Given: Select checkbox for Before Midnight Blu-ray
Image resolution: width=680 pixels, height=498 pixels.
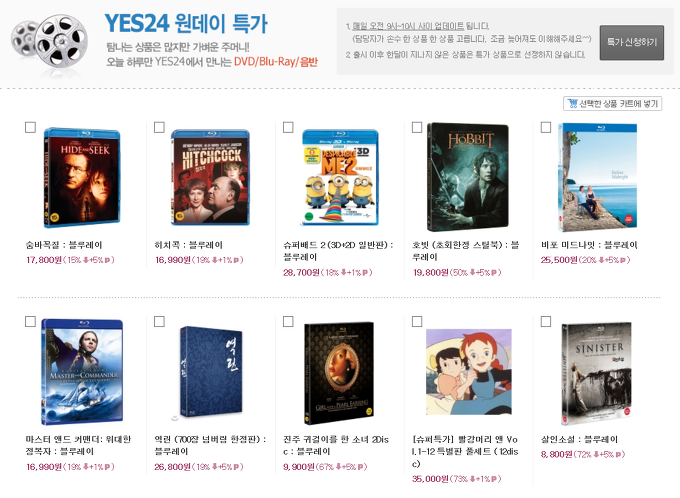Looking at the screenshot, I should [546, 128].
